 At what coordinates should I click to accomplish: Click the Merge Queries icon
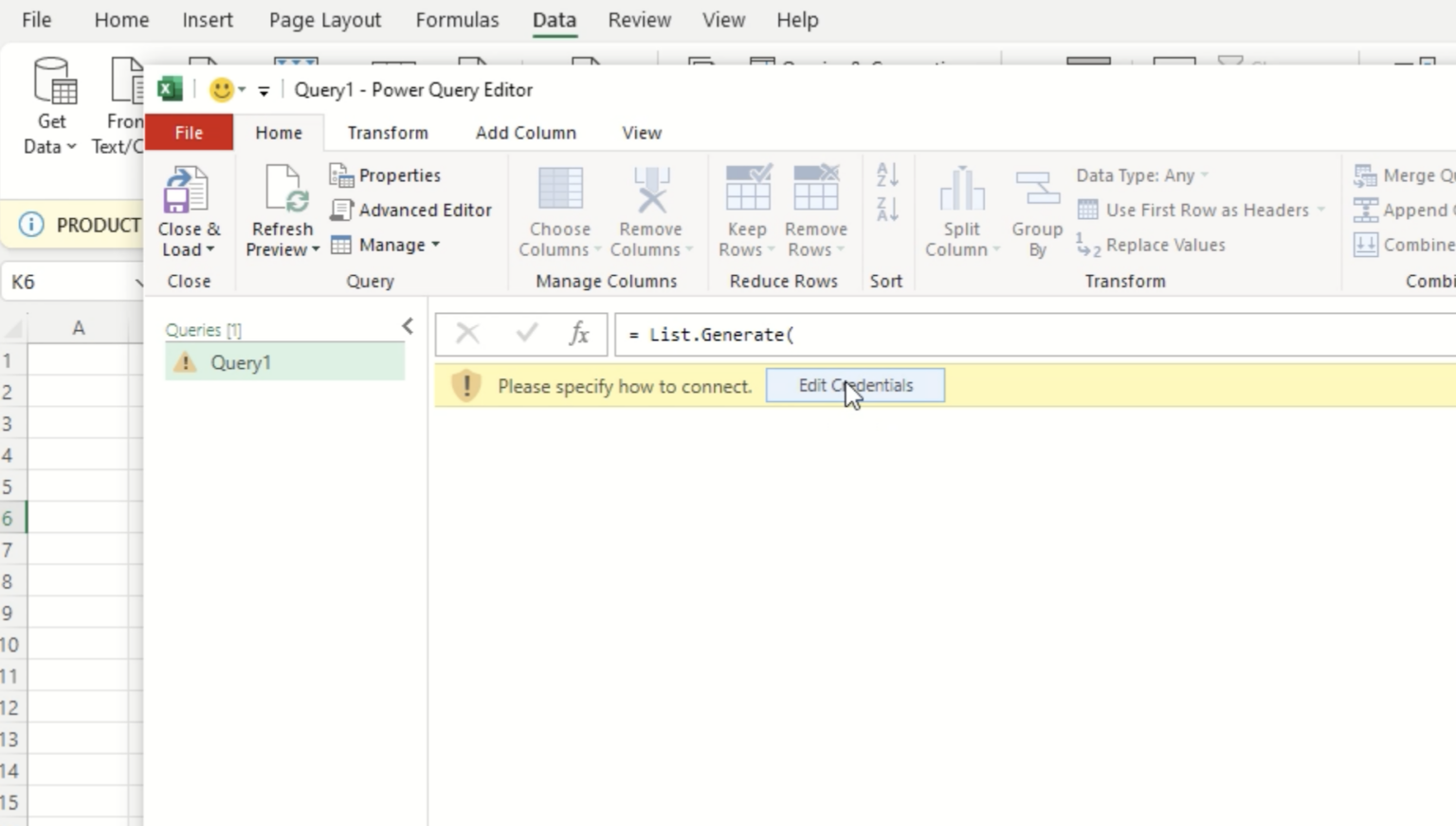click(1366, 174)
